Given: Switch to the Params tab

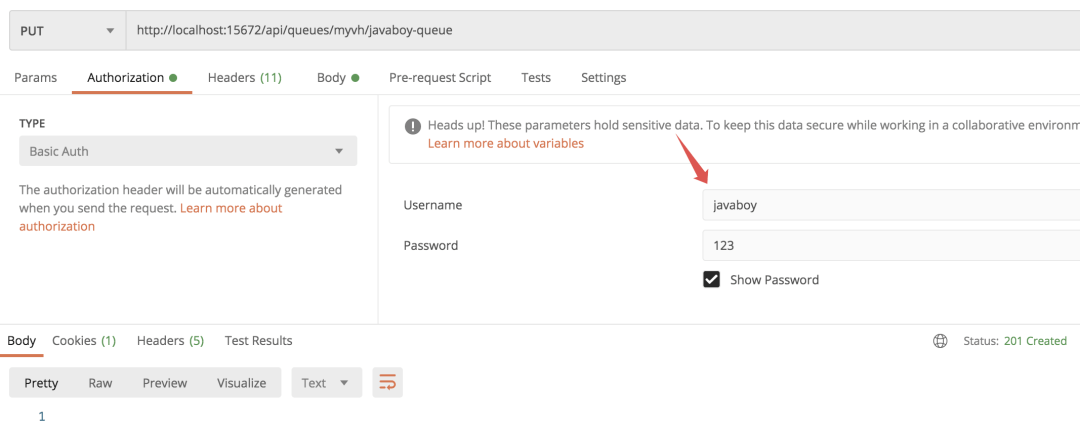Looking at the screenshot, I should coord(35,78).
